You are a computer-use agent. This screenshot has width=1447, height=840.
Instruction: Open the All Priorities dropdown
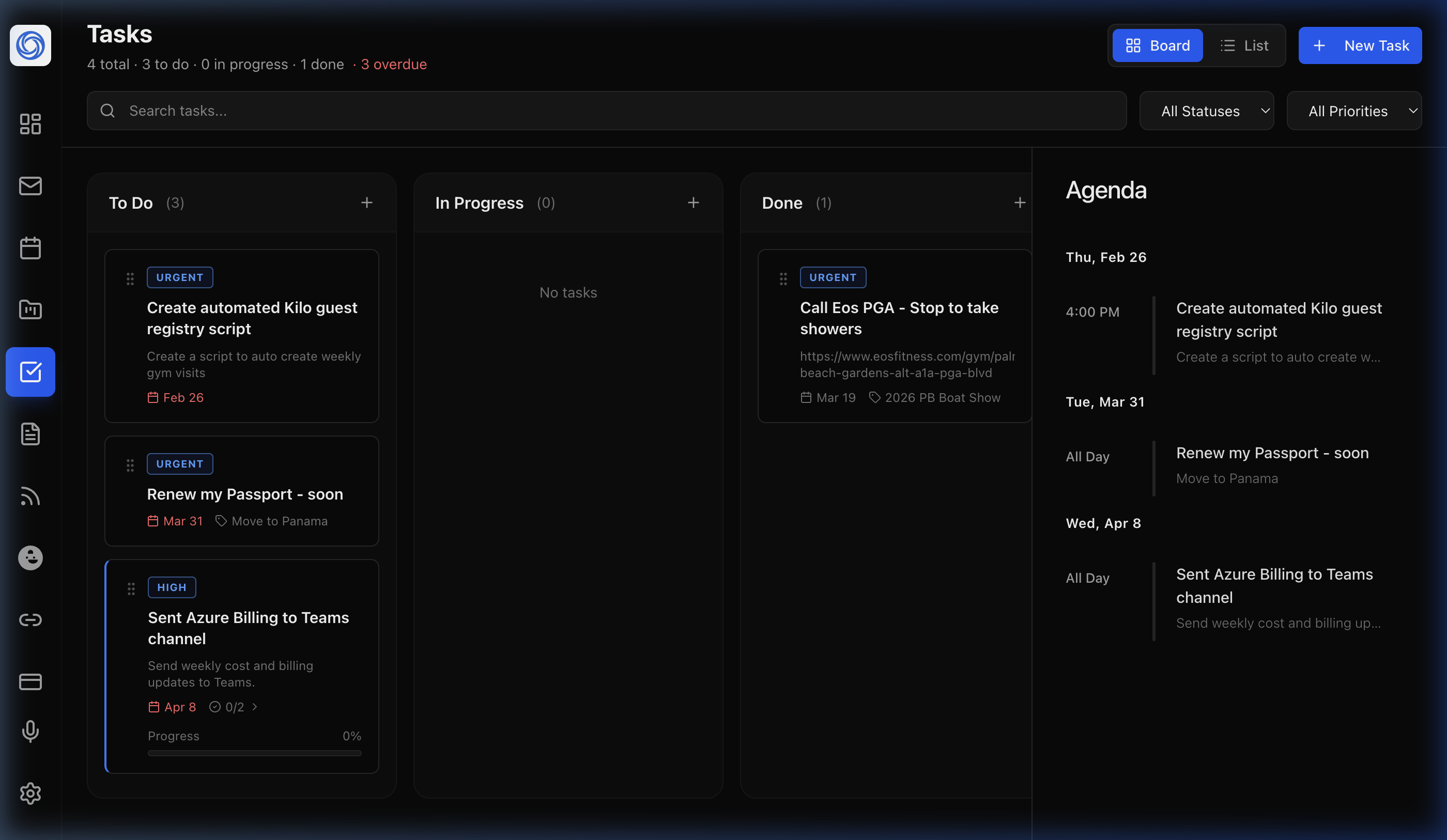coord(1353,111)
